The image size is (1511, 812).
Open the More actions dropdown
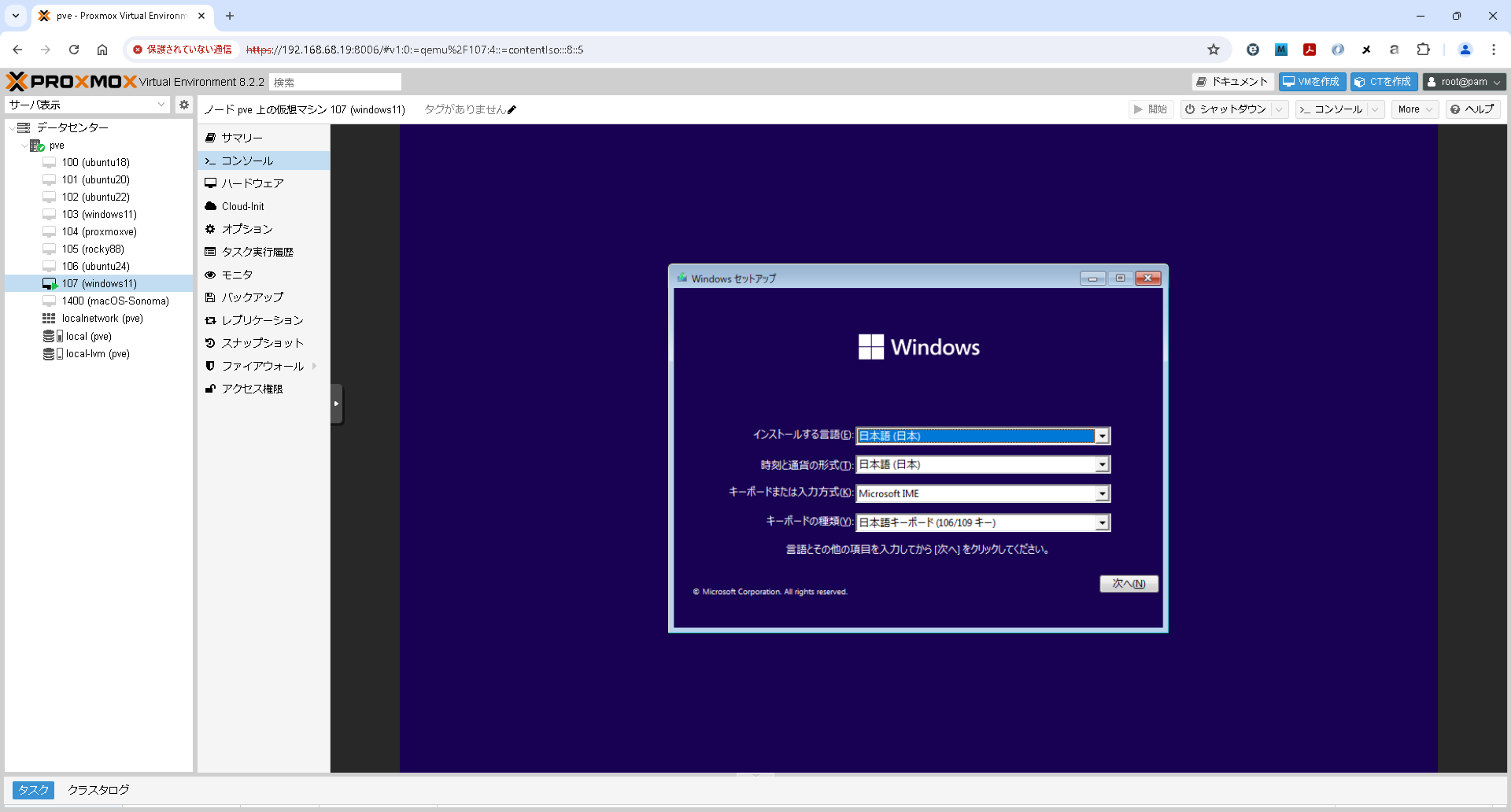(x=1415, y=109)
